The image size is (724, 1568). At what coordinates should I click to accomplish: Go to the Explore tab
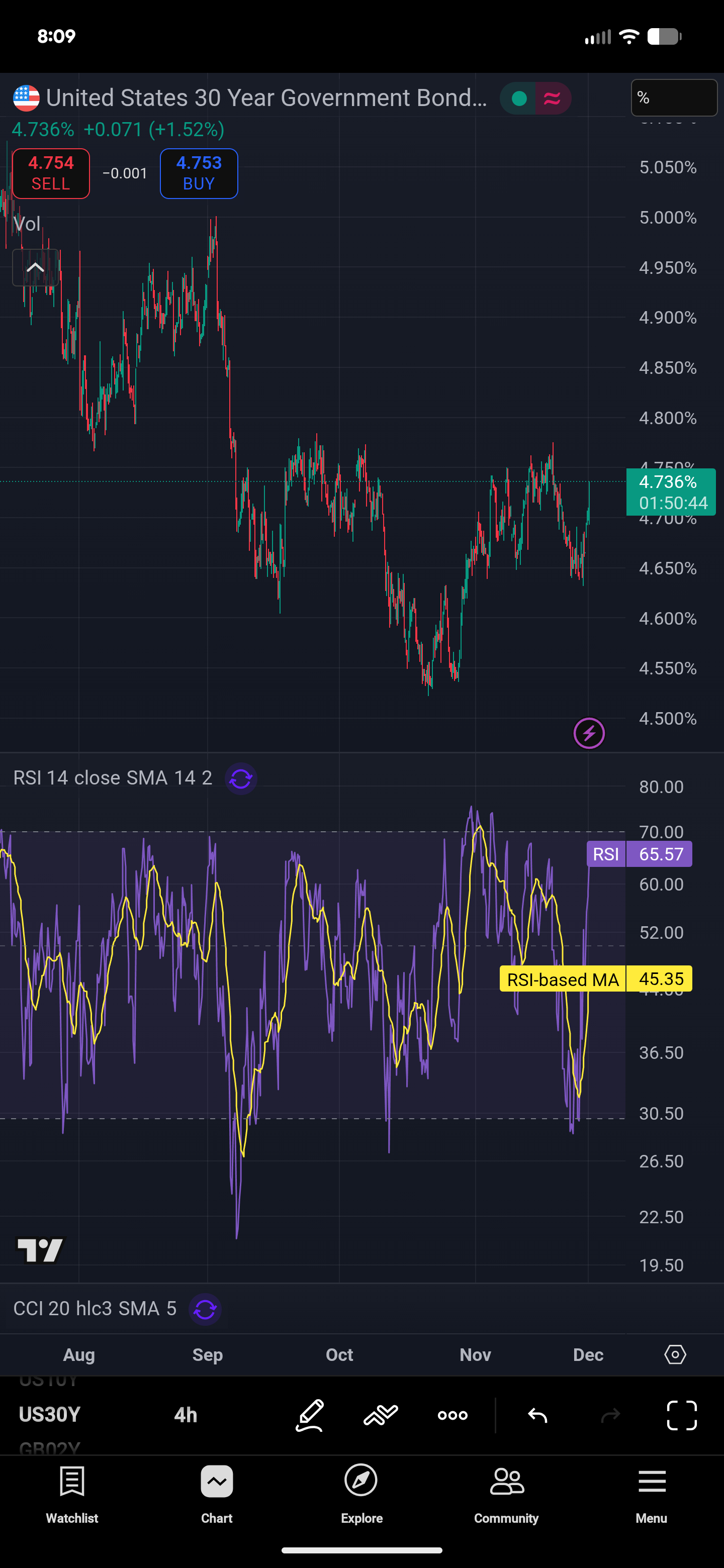(x=361, y=1494)
